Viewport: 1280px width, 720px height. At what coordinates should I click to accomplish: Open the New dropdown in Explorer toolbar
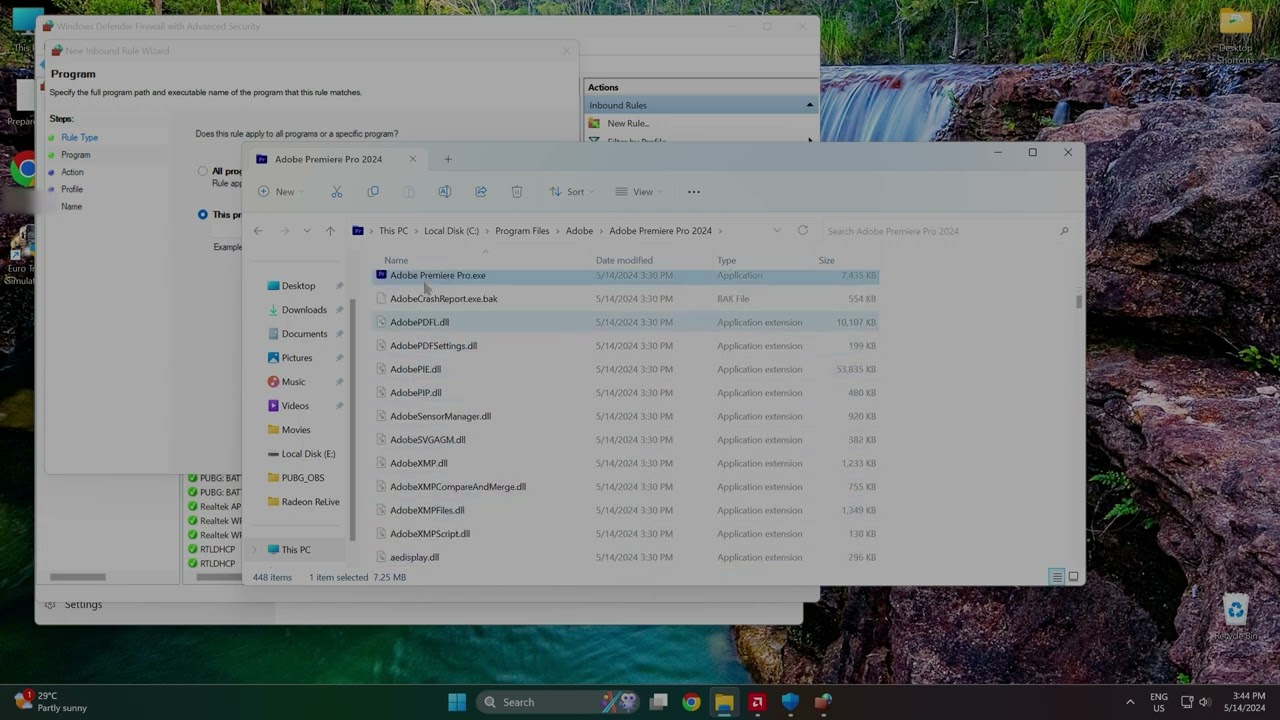coord(279,192)
